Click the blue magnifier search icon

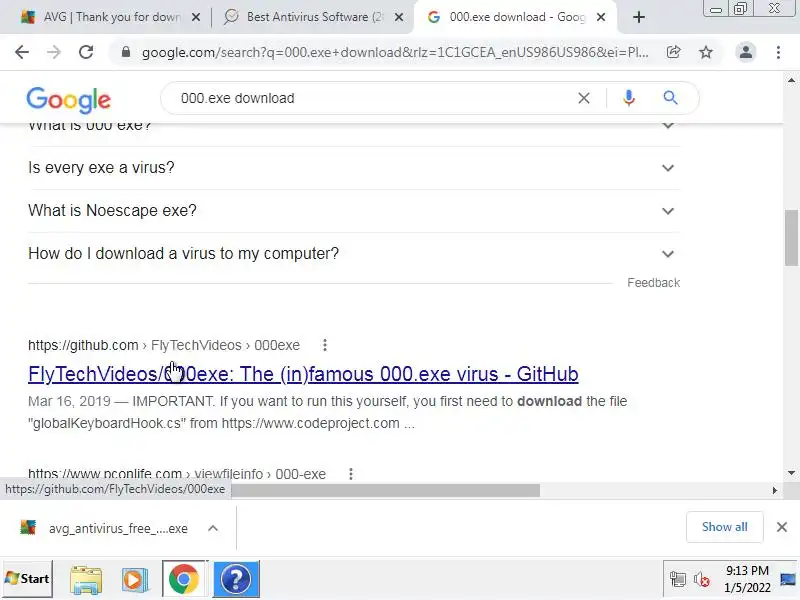pos(670,98)
